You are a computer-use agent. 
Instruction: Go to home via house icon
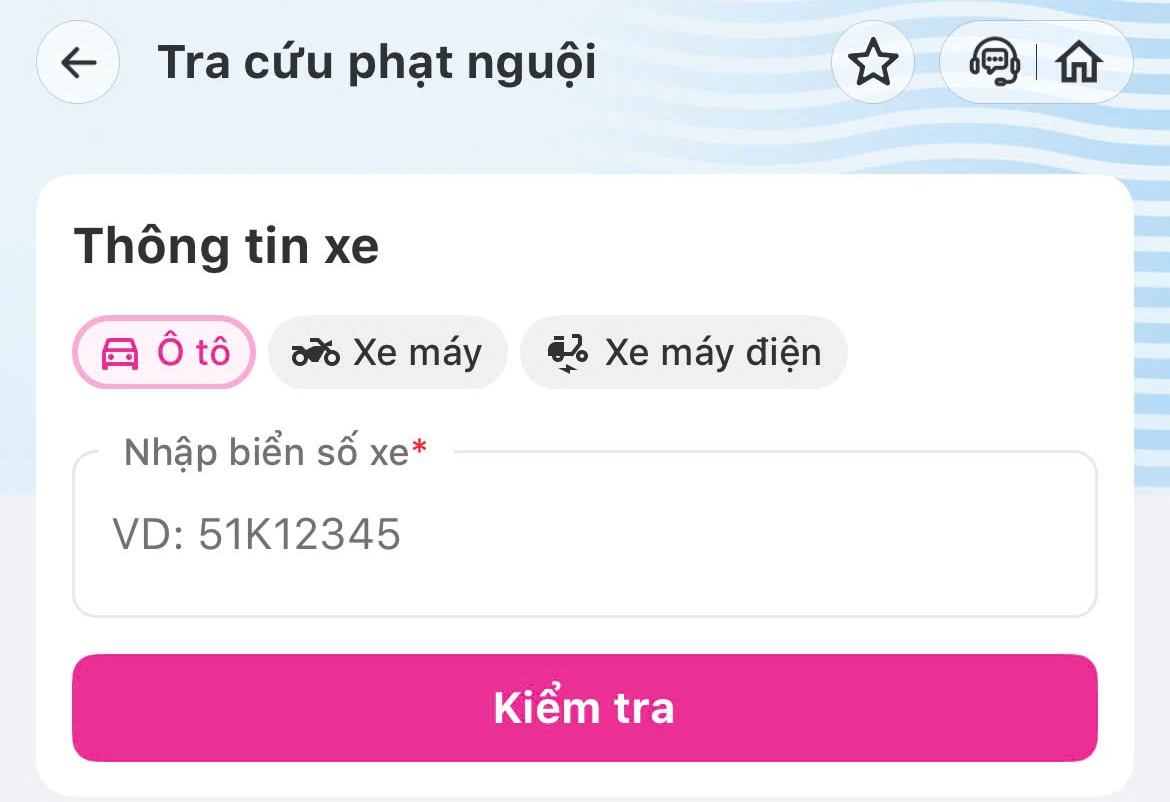click(1081, 63)
